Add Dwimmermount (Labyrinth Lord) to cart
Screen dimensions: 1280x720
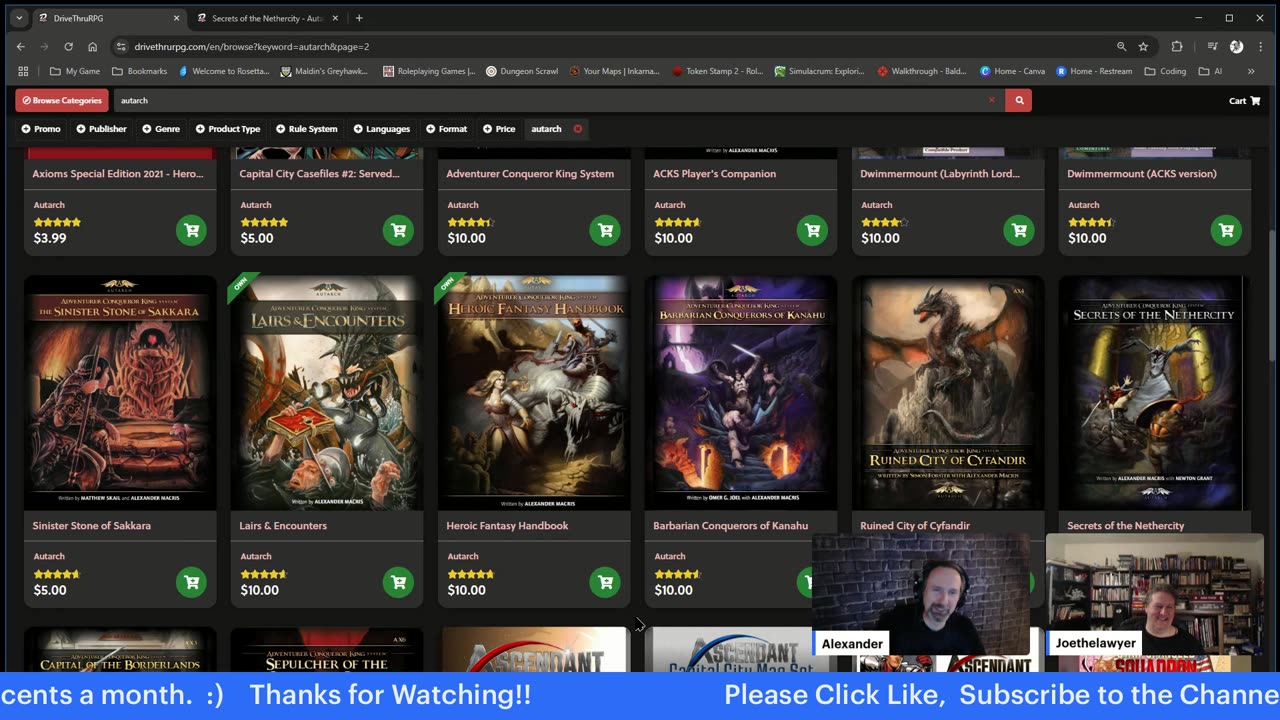point(1019,230)
